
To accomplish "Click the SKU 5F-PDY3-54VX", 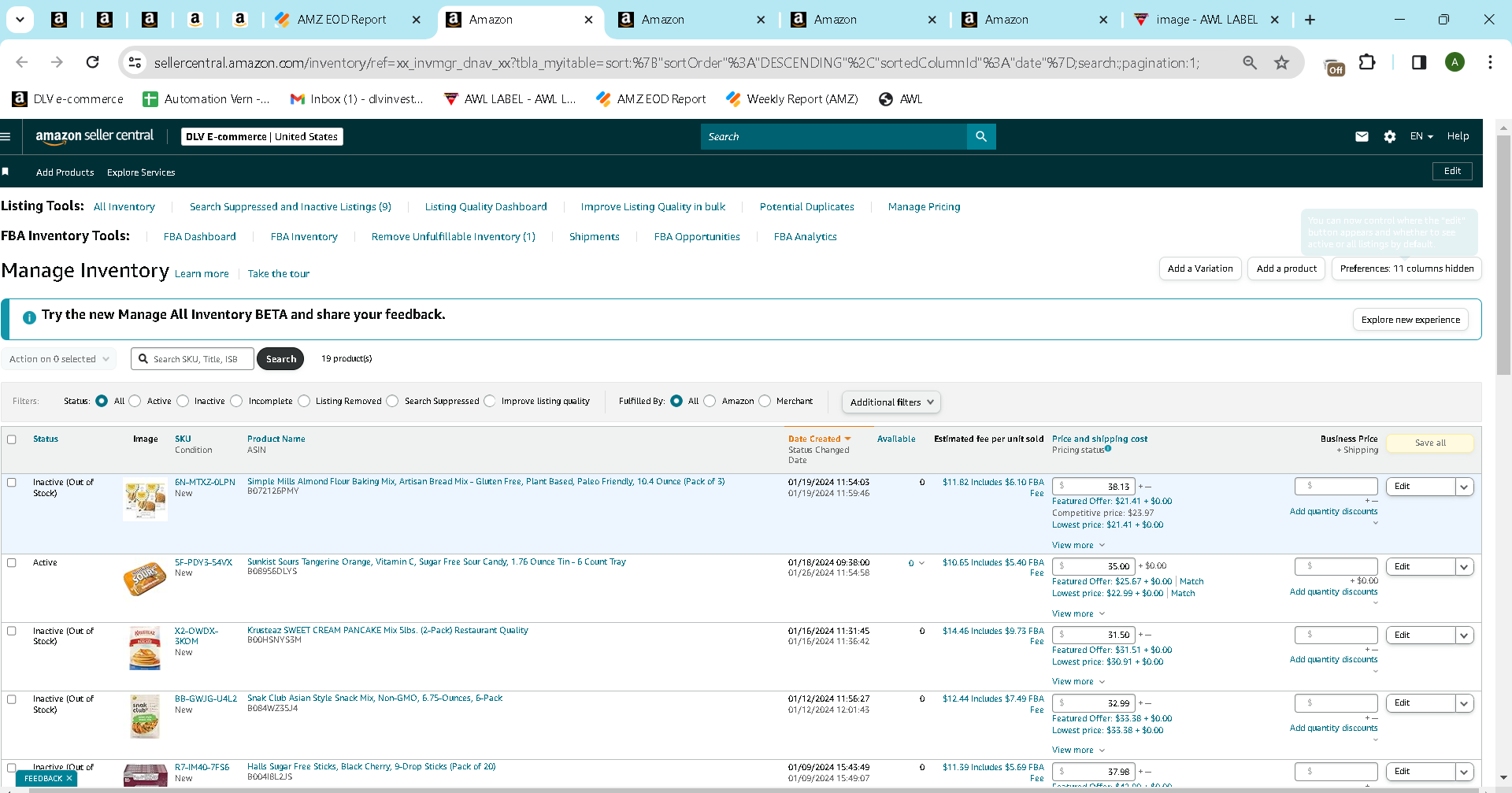I will coord(203,562).
